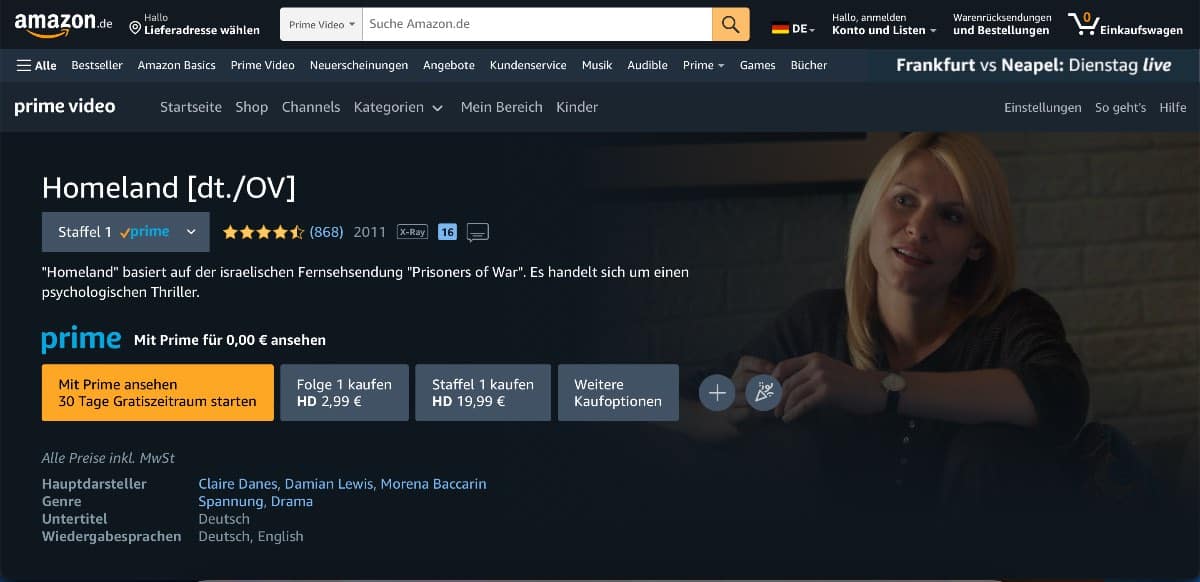Open the Staffel 1 season dropdown

point(126,232)
